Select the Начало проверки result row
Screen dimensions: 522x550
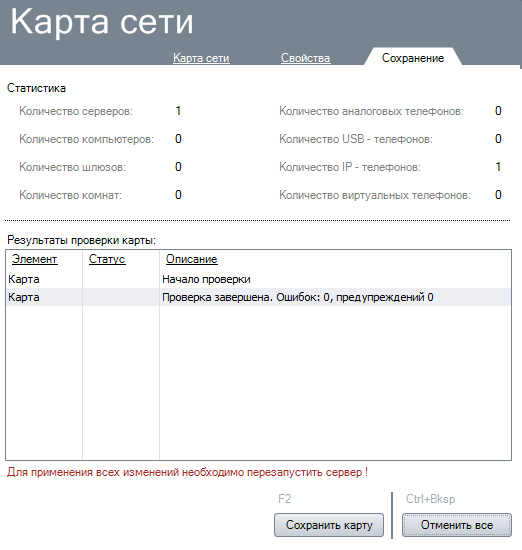[x=258, y=279]
